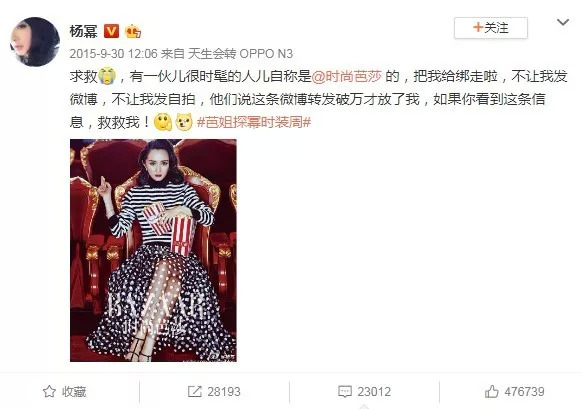Open the poster's username 杨幂
Viewport: 582px width, 409px height.
pyautogui.click(x=84, y=31)
